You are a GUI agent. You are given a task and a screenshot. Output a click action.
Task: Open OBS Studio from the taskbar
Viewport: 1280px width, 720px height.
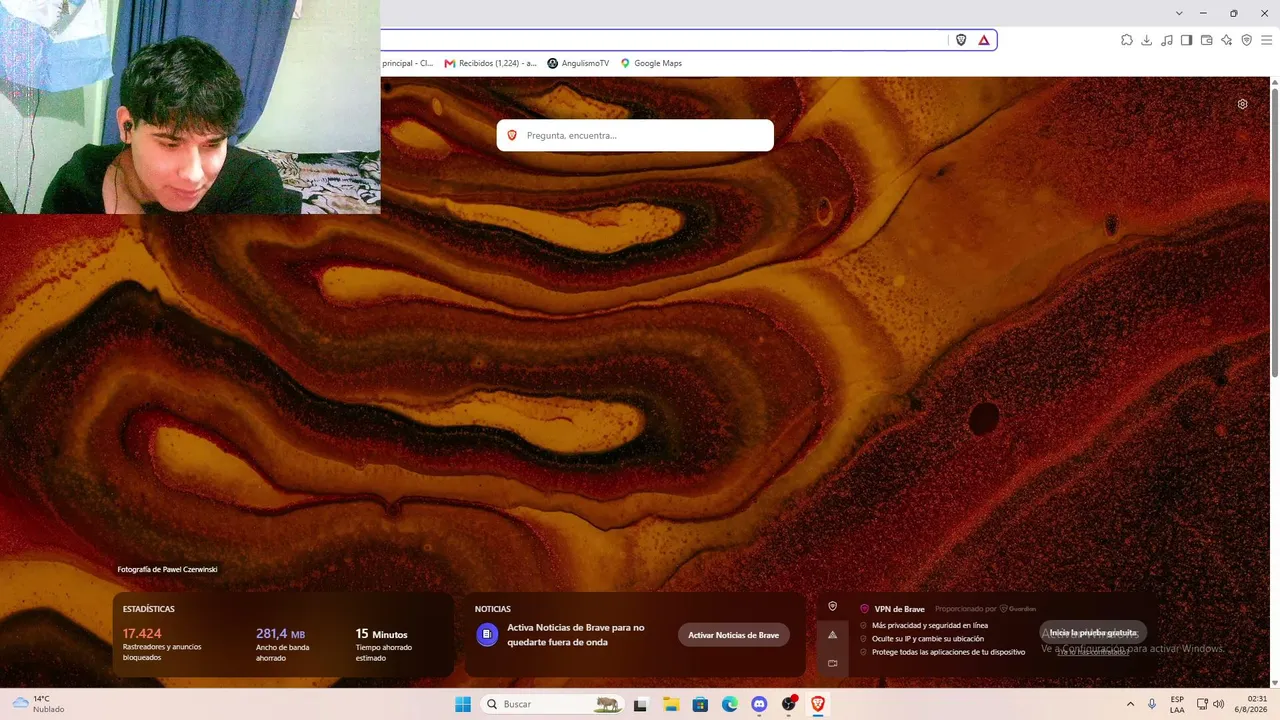(x=789, y=704)
